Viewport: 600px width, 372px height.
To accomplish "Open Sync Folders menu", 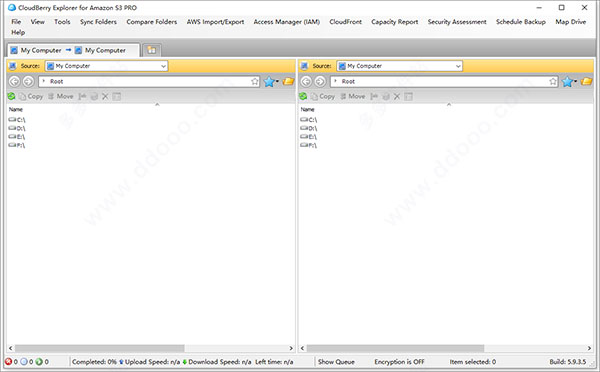I will pos(98,22).
